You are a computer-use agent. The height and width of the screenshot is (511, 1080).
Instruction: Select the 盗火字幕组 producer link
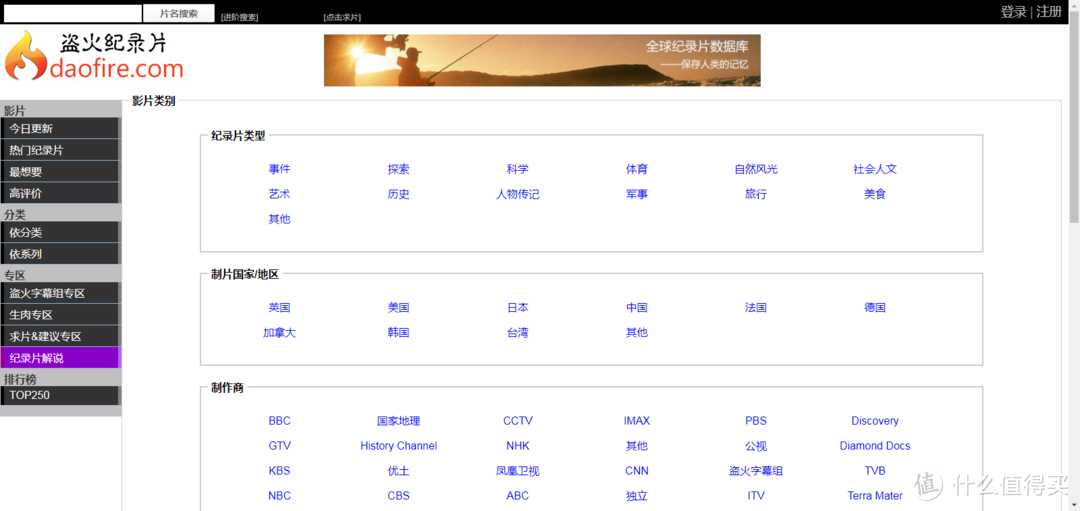pyautogui.click(x=756, y=470)
